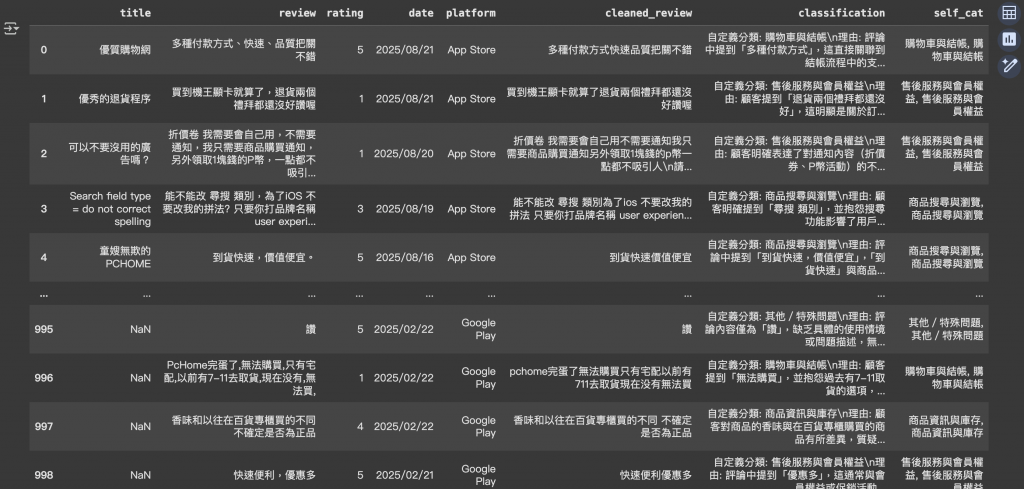Toggle cell output sidebar icon
The height and width of the screenshot is (489, 1024).
pyautogui.click(x=10, y=28)
